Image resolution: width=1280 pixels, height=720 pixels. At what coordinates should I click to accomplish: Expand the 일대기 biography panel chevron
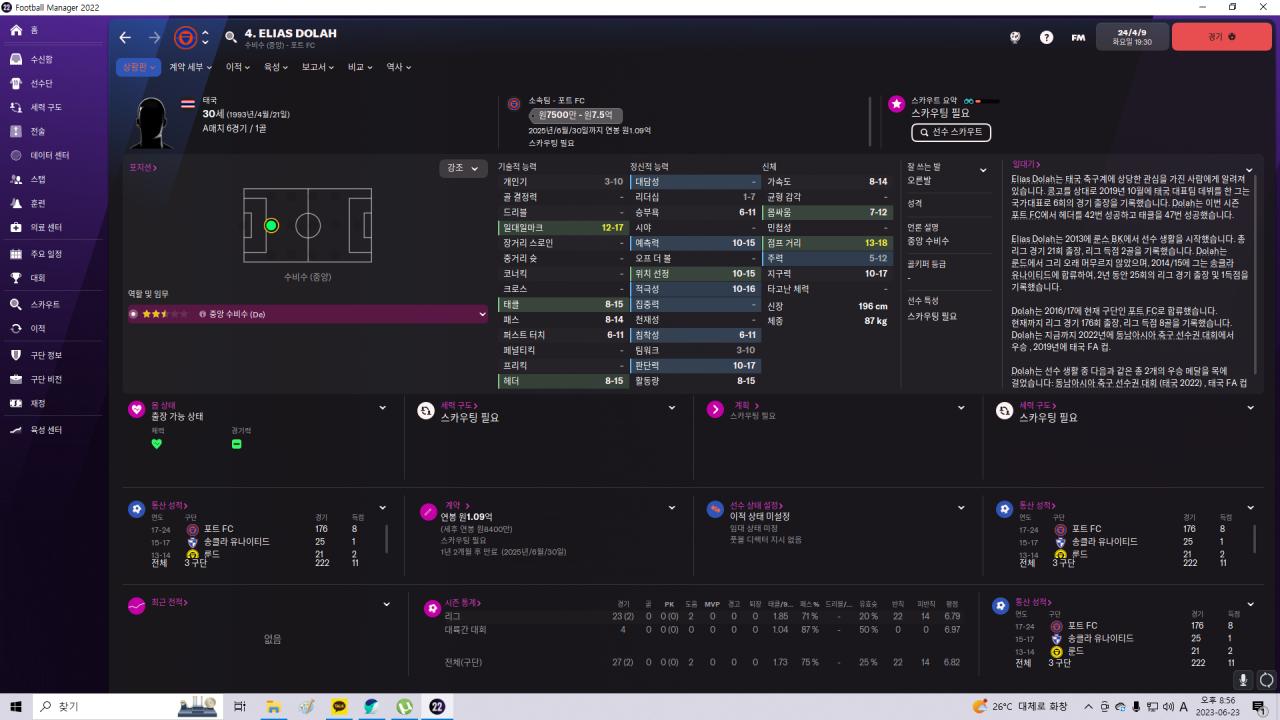(1250, 170)
